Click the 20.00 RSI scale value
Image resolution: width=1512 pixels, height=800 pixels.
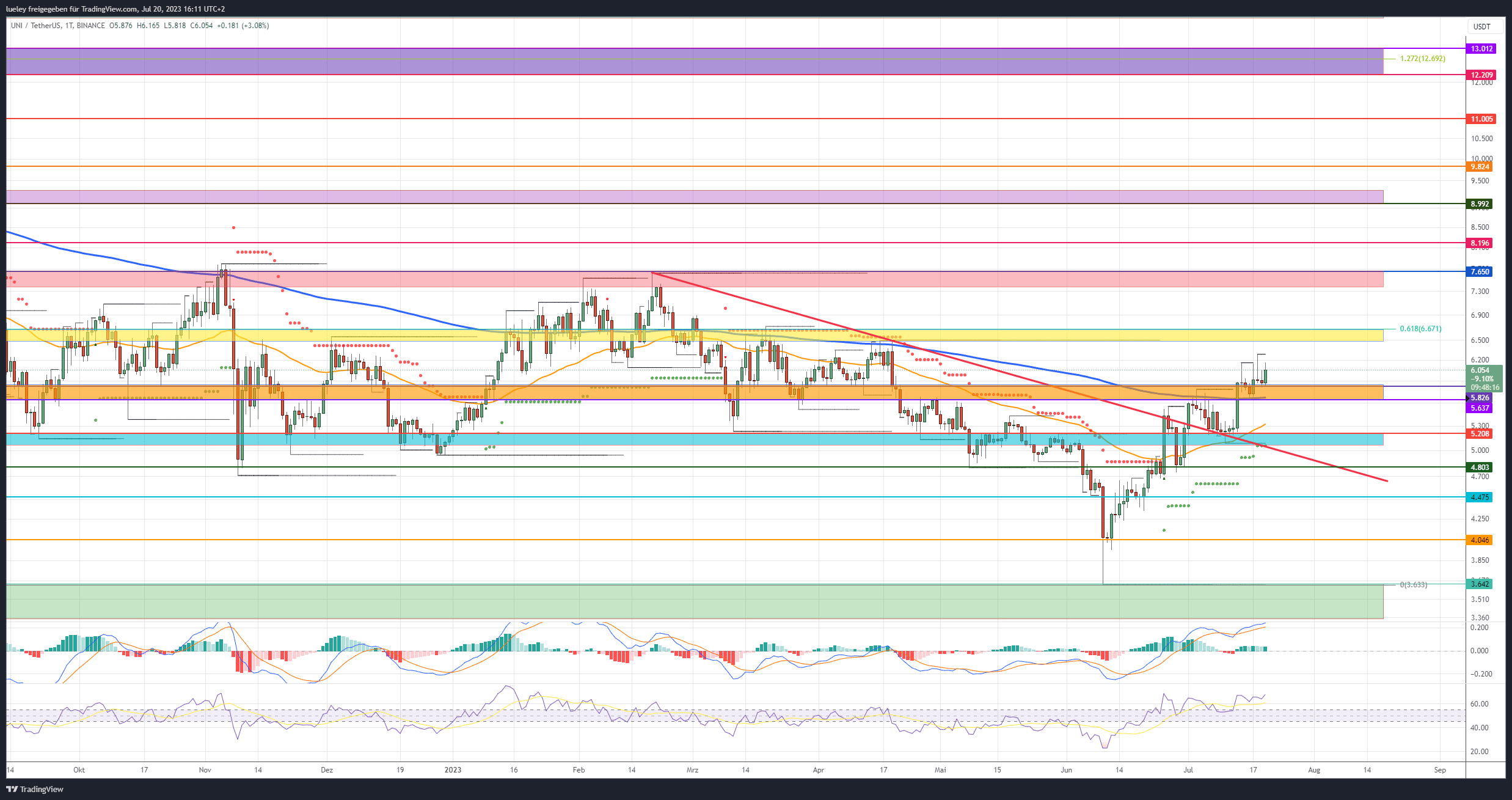[x=1479, y=752]
